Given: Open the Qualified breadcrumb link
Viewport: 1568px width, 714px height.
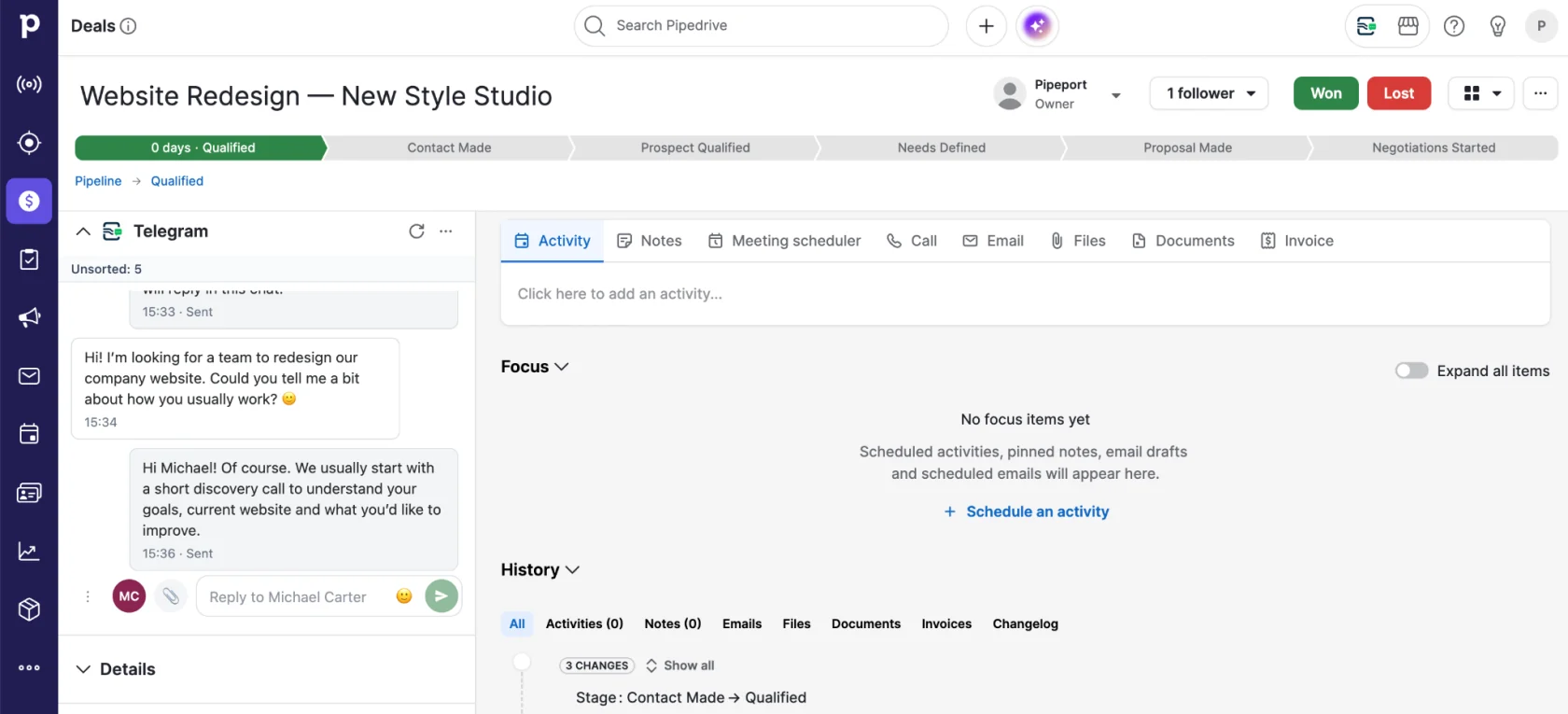Looking at the screenshot, I should pyautogui.click(x=177, y=181).
